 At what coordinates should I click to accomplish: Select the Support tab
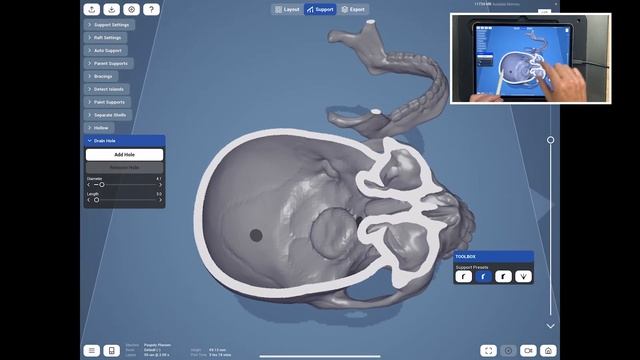click(x=320, y=9)
